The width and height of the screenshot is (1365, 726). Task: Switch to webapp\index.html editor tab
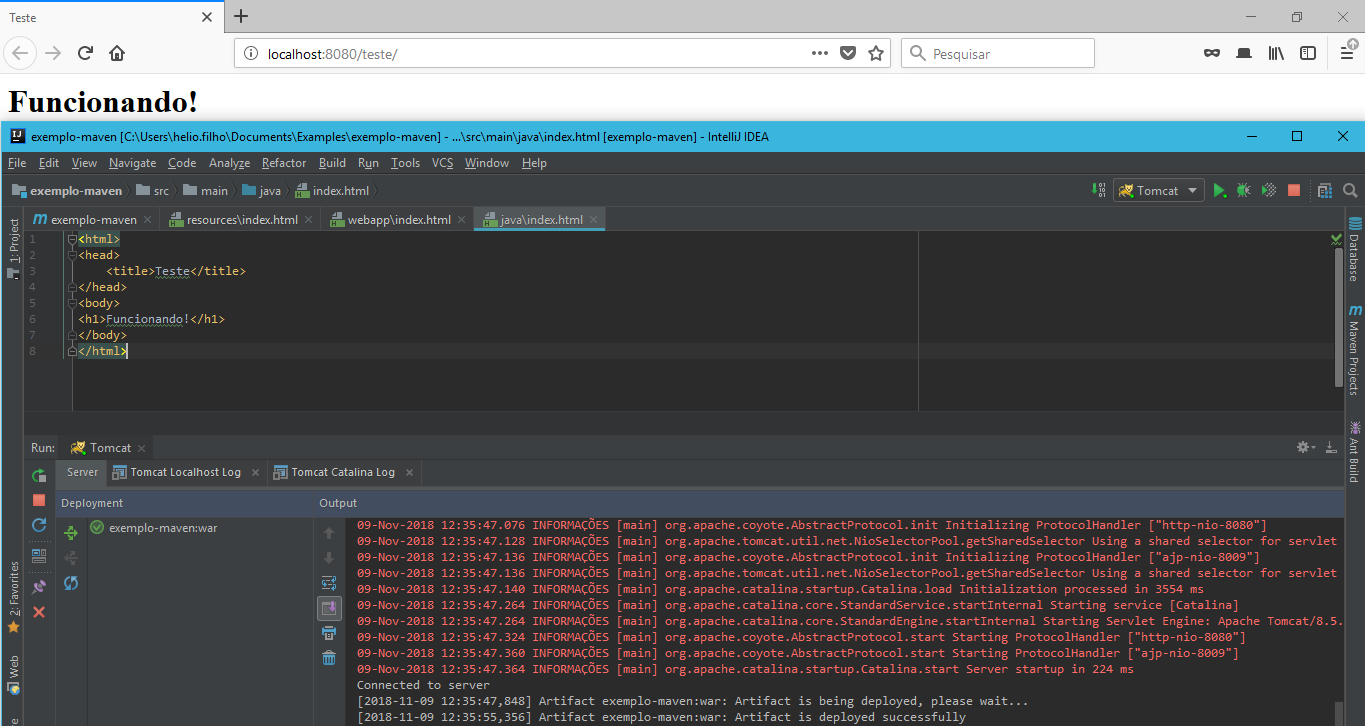click(x=398, y=219)
